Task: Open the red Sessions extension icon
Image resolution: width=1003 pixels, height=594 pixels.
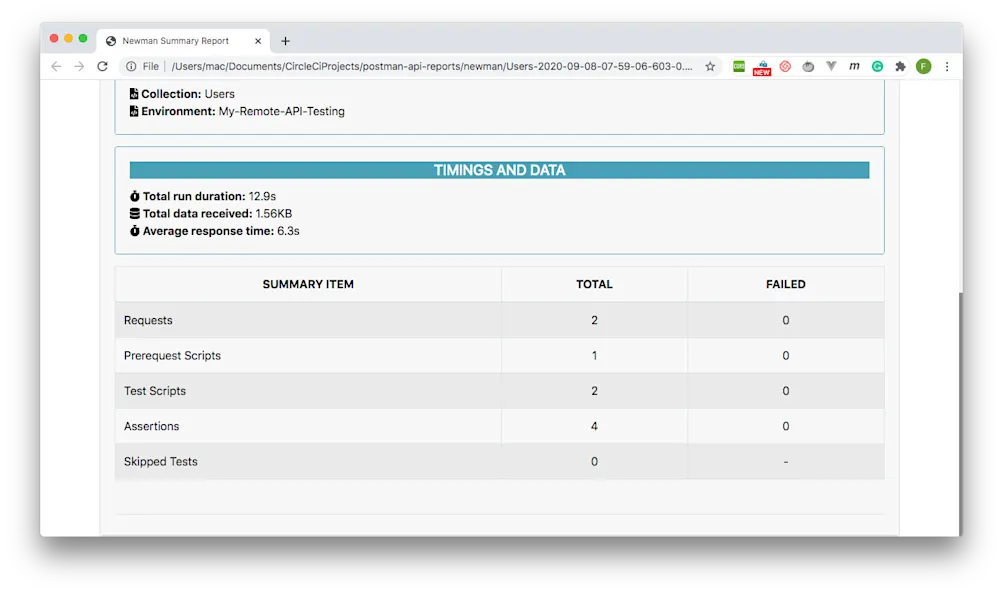Action: coord(785,66)
